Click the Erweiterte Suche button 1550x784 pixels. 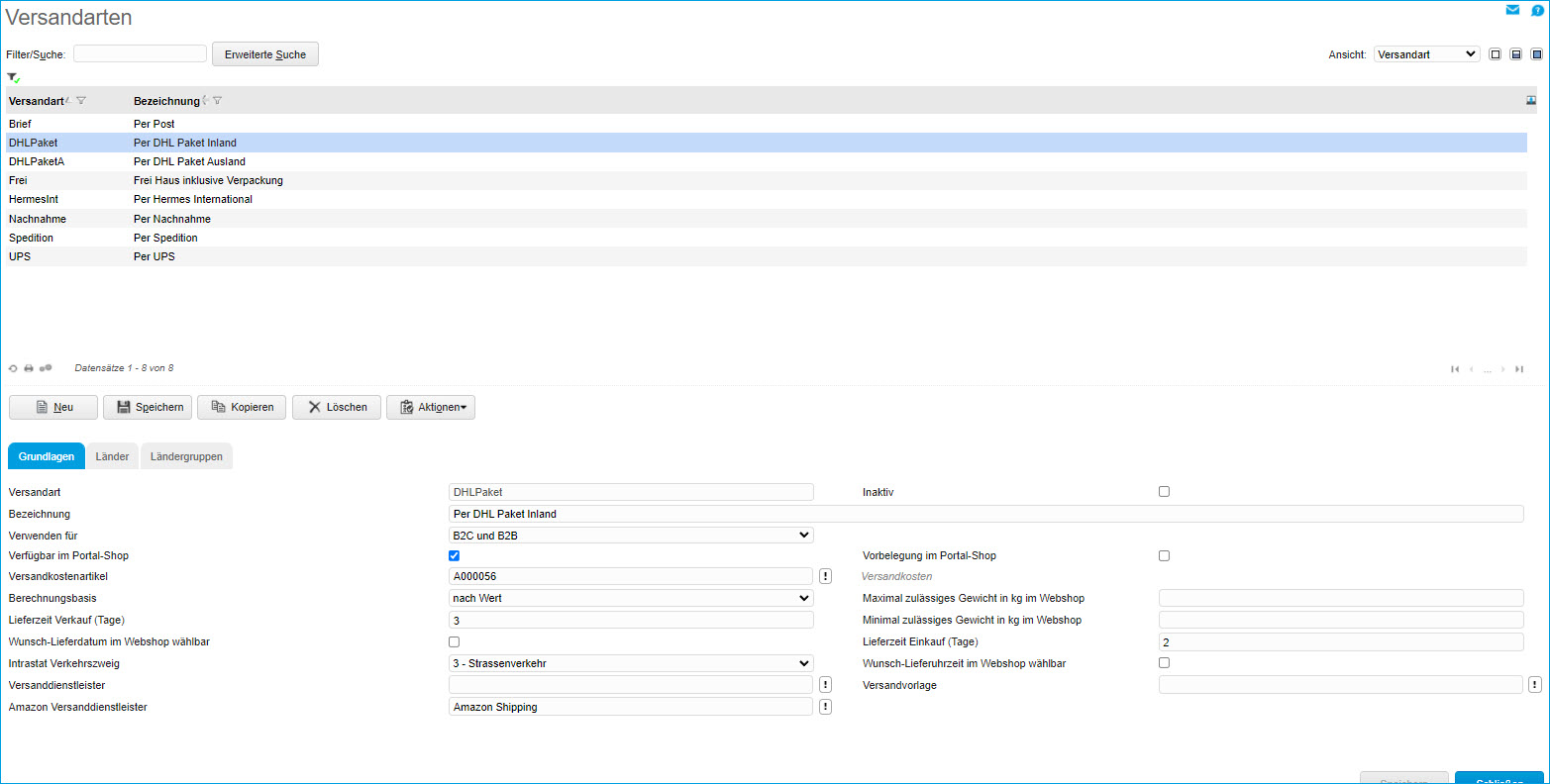(x=264, y=54)
